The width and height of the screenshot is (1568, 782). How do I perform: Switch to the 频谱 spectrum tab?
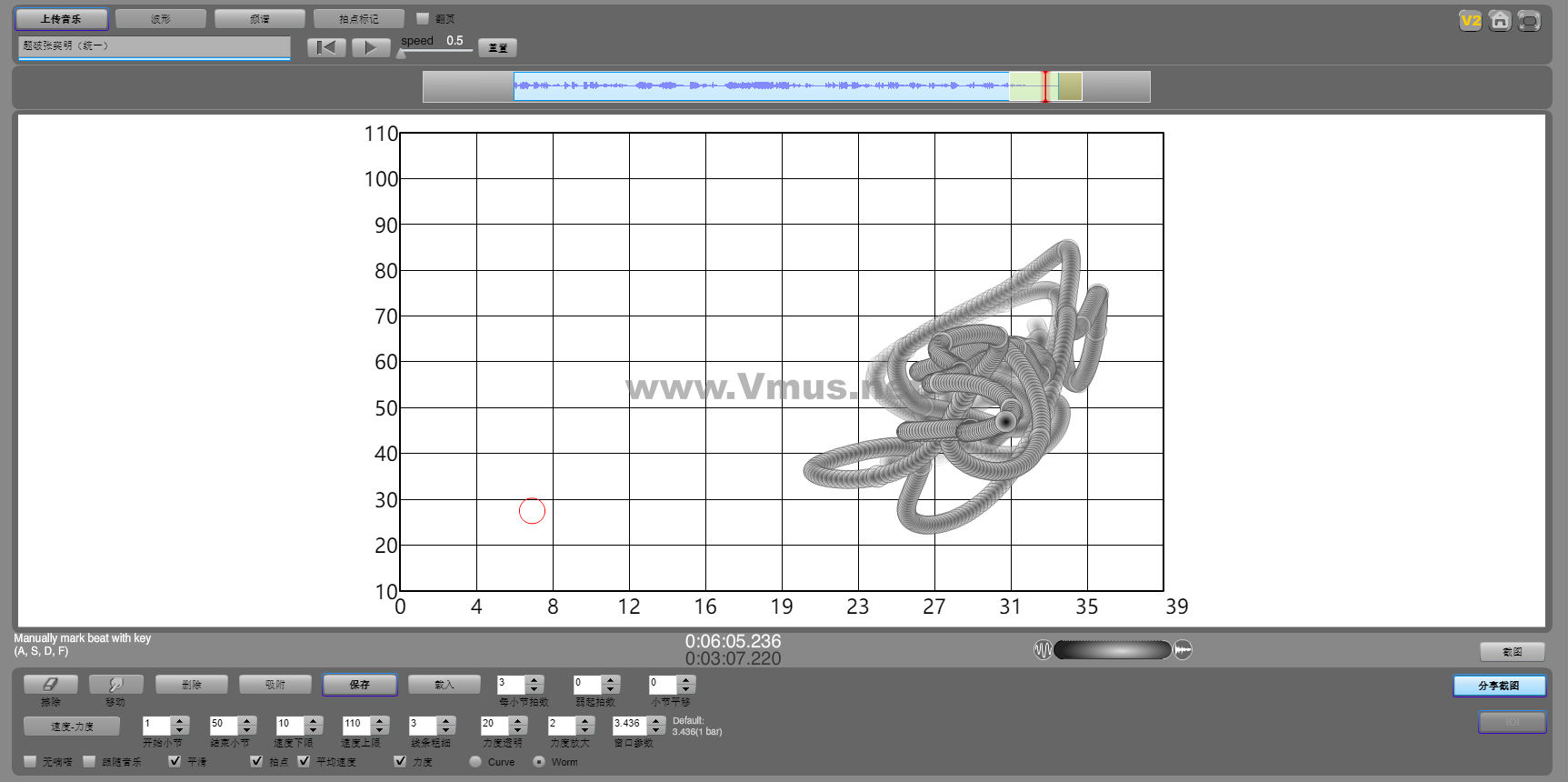(260, 19)
